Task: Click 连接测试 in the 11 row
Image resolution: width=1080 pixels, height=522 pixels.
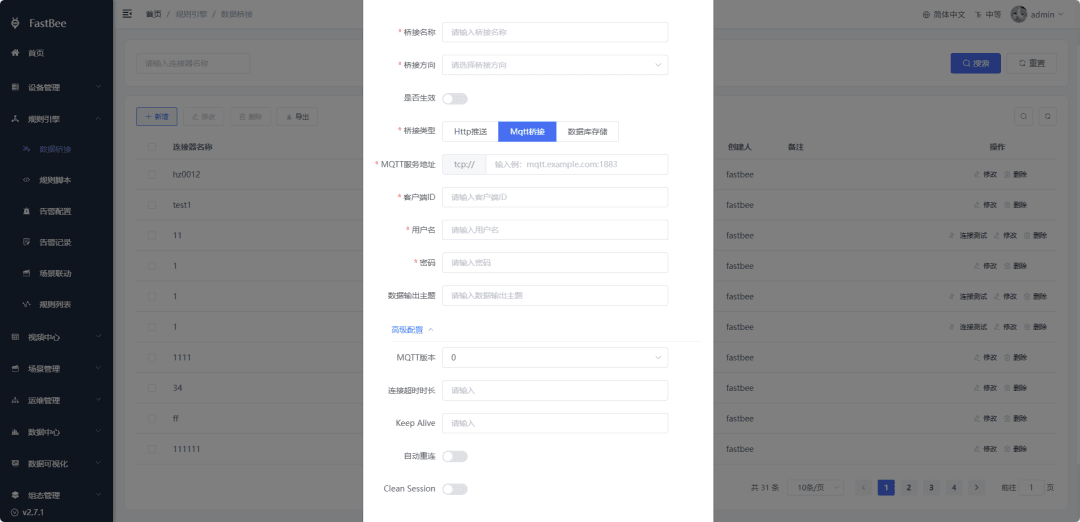Action: [968, 236]
